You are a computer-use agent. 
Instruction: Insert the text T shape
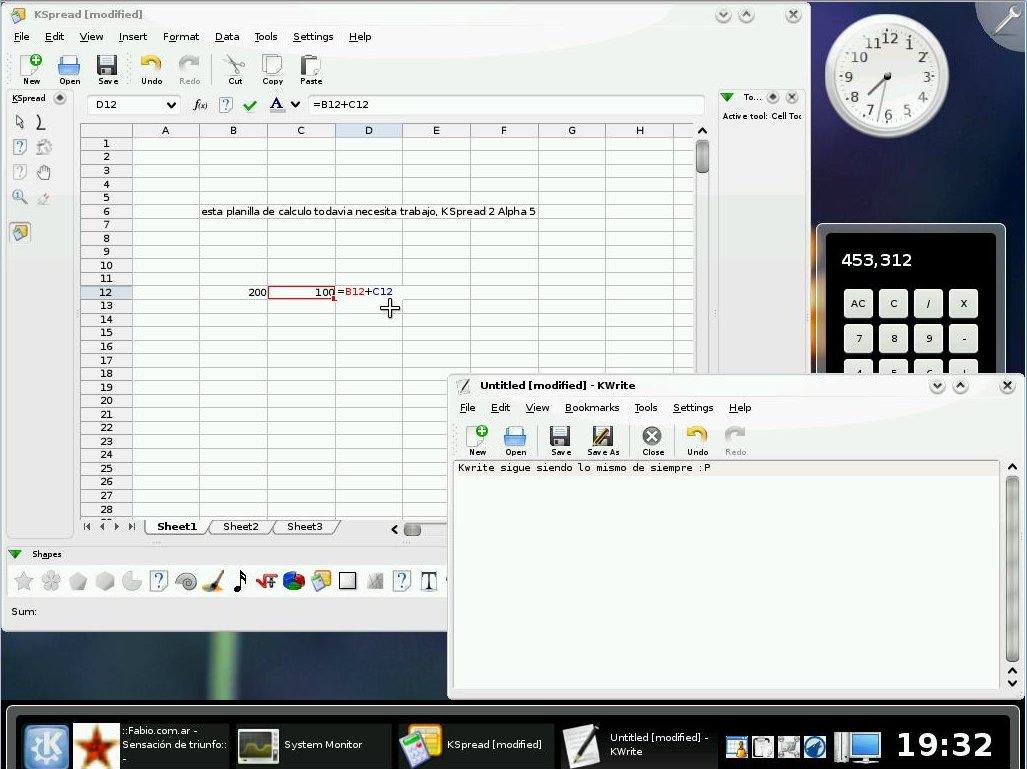[428, 581]
